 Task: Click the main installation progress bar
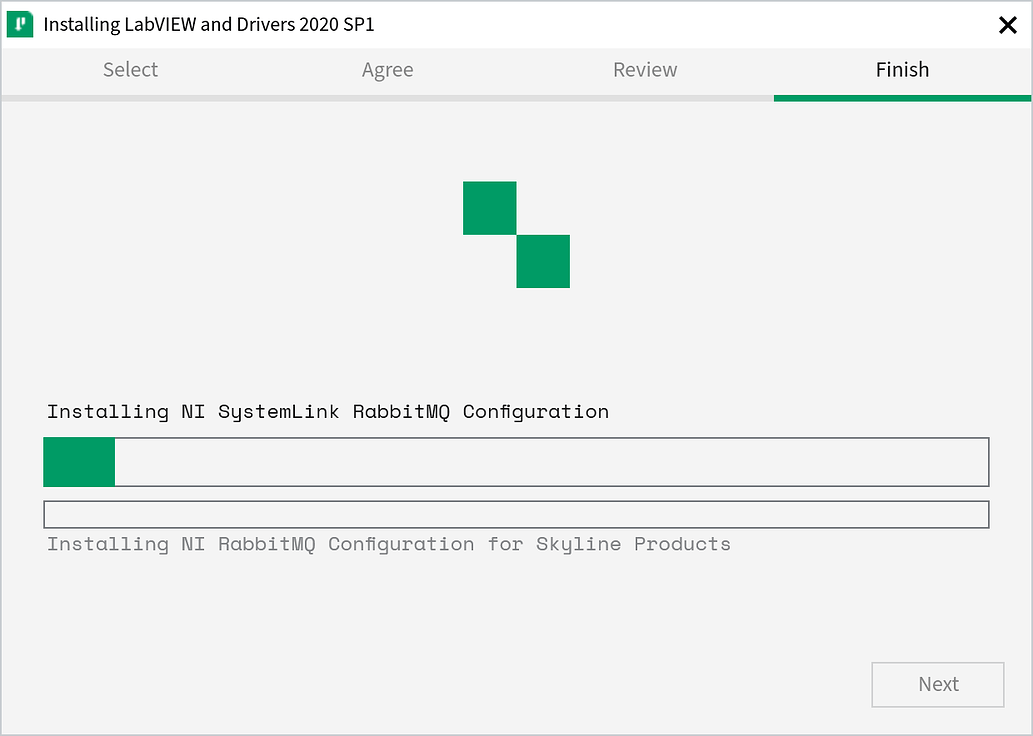pyautogui.click(x=516, y=462)
